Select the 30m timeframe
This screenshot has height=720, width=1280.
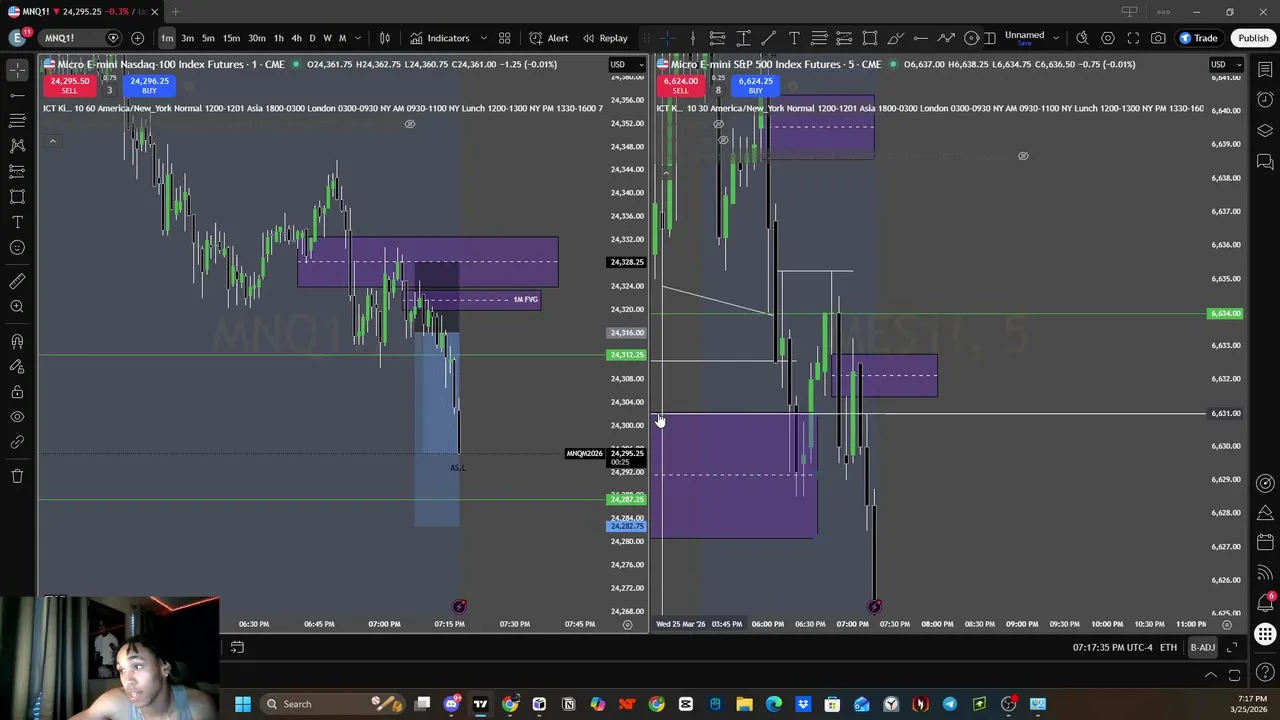tap(257, 38)
